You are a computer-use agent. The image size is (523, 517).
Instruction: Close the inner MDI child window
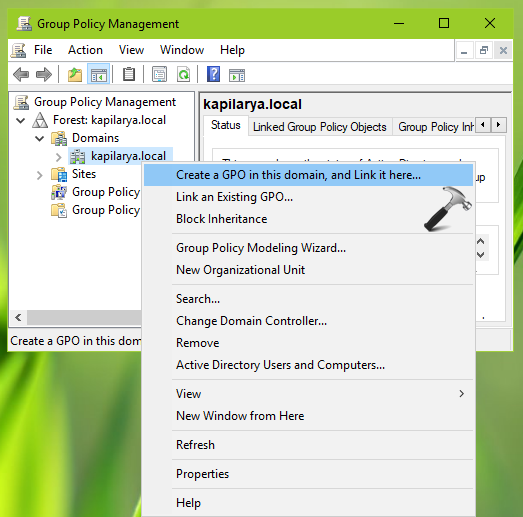pyautogui.click(x=503, y=51)
